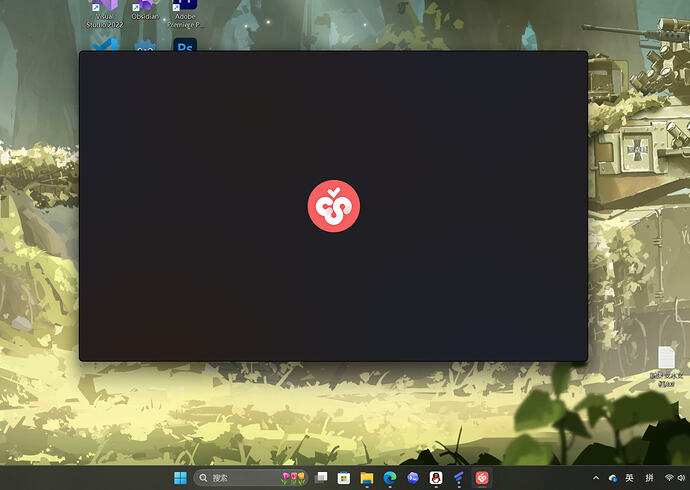Open the Wi-Fi network tray icon
This screenshot has width=690, height=490.
[x=669, y=478]
